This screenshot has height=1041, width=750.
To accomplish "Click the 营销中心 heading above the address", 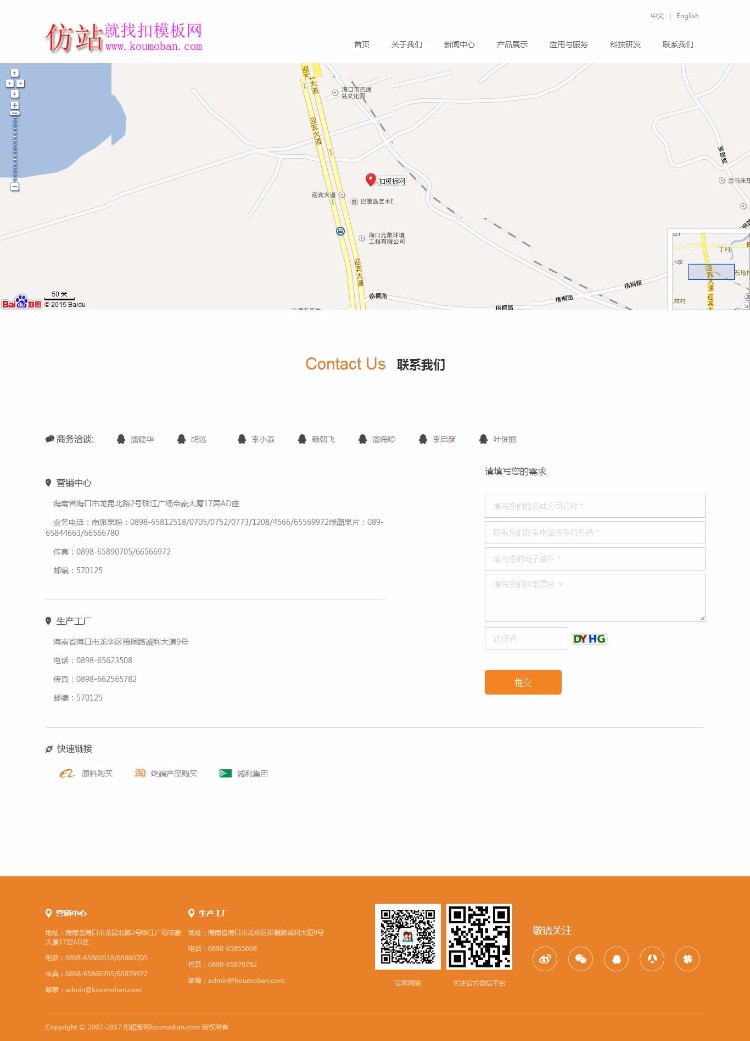I will (74, 483).
